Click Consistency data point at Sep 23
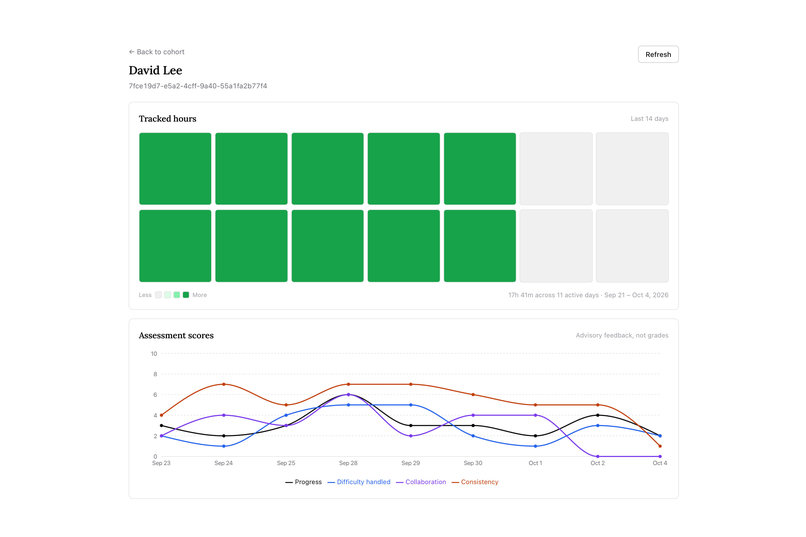This screenshot has height=537, width=806. click(x=161, y=415)
